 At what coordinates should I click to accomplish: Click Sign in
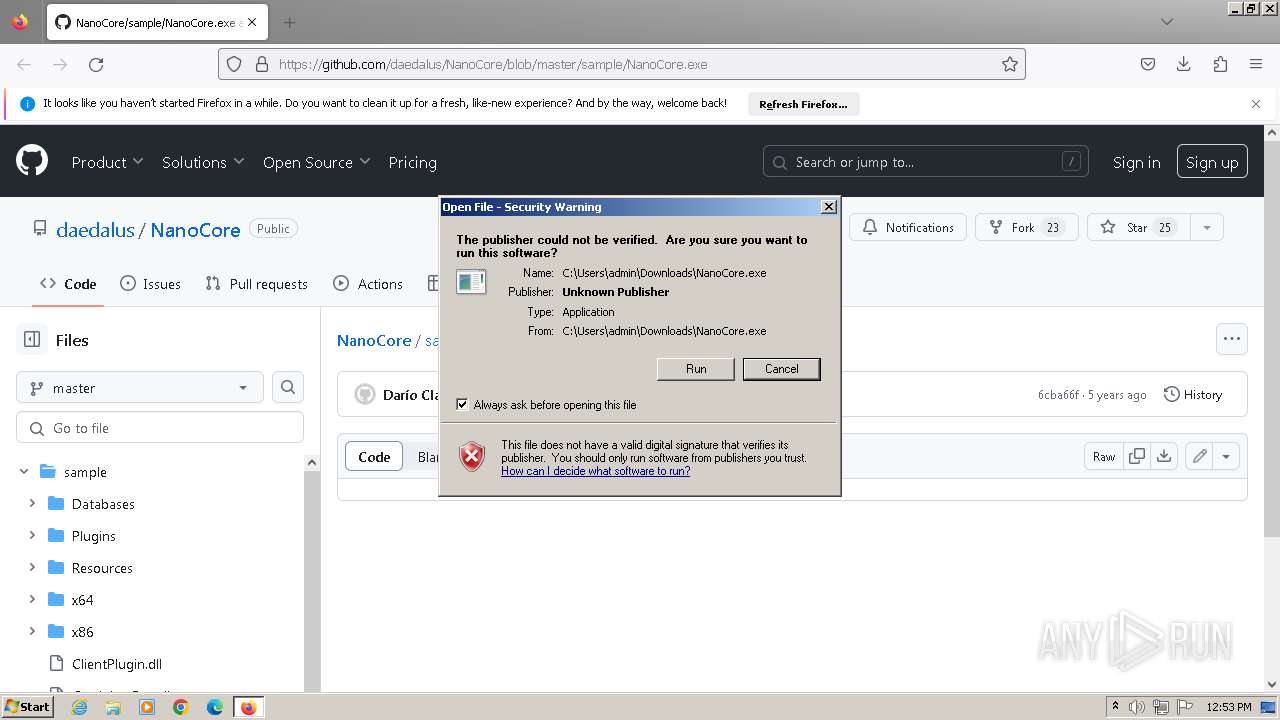[x=1136, y=162]
